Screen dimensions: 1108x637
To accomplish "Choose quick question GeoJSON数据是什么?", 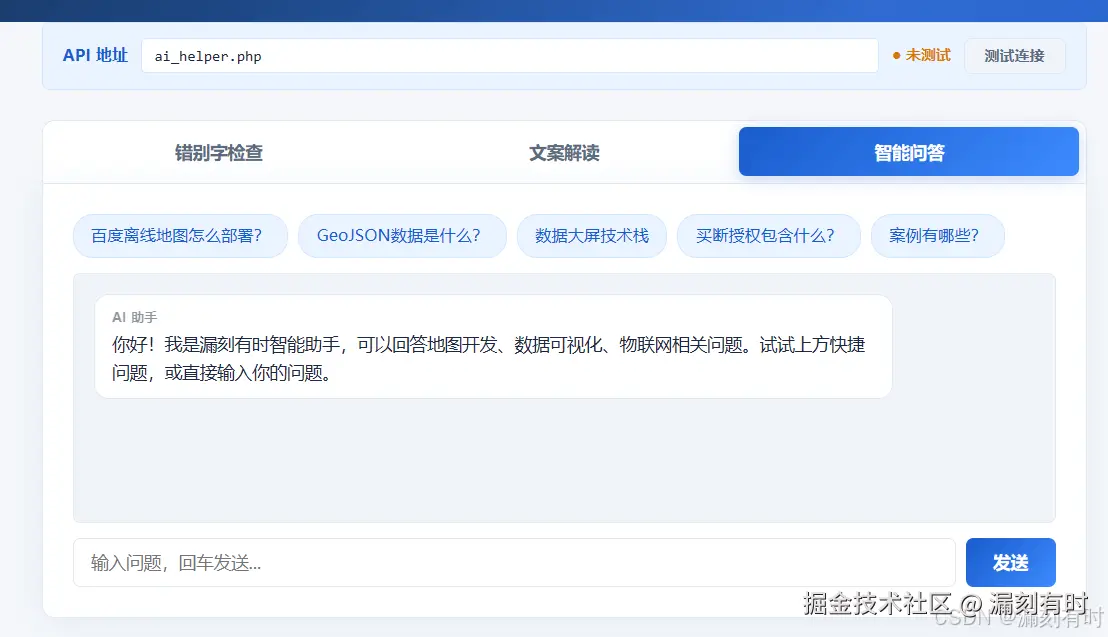I will tap(402, 235).
